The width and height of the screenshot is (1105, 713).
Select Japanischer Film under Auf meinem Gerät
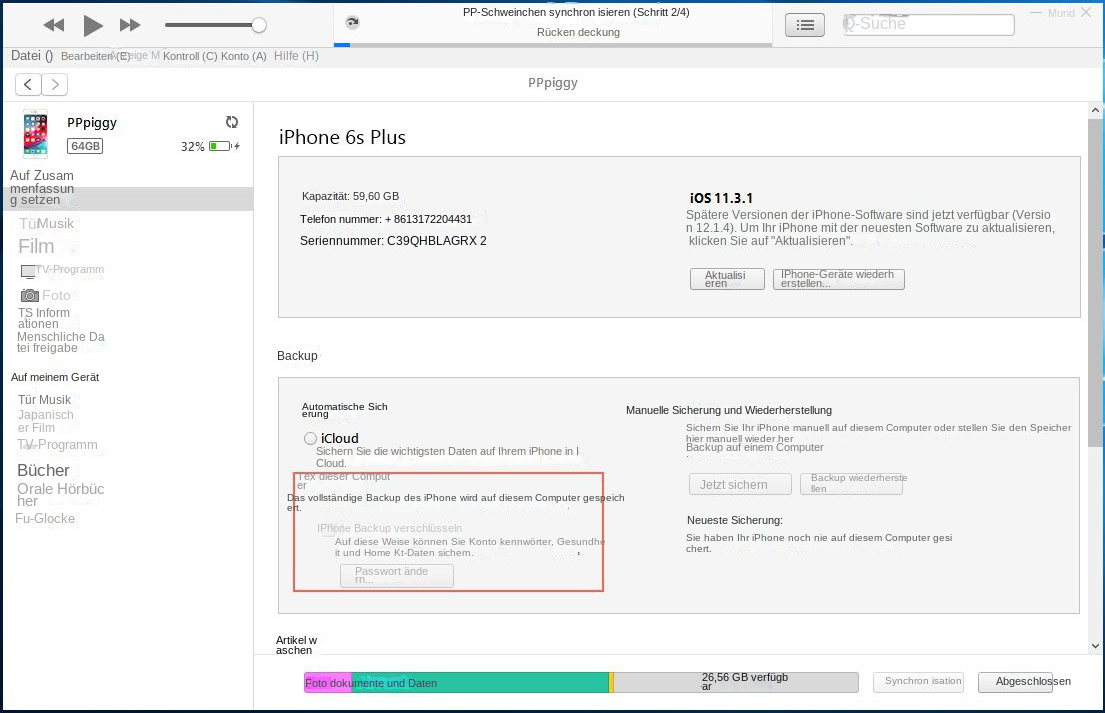pyautogui.click(x=46, y=421)
